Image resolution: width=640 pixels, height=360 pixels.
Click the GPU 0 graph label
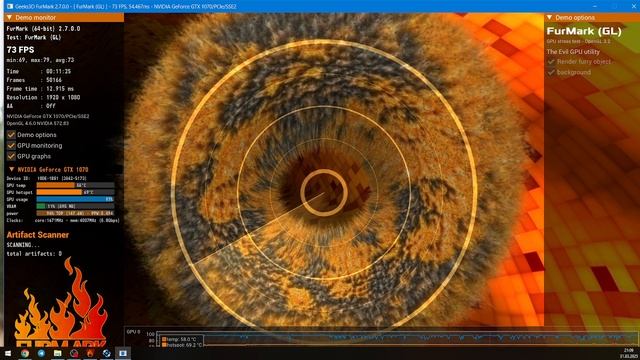click(133, 332)
